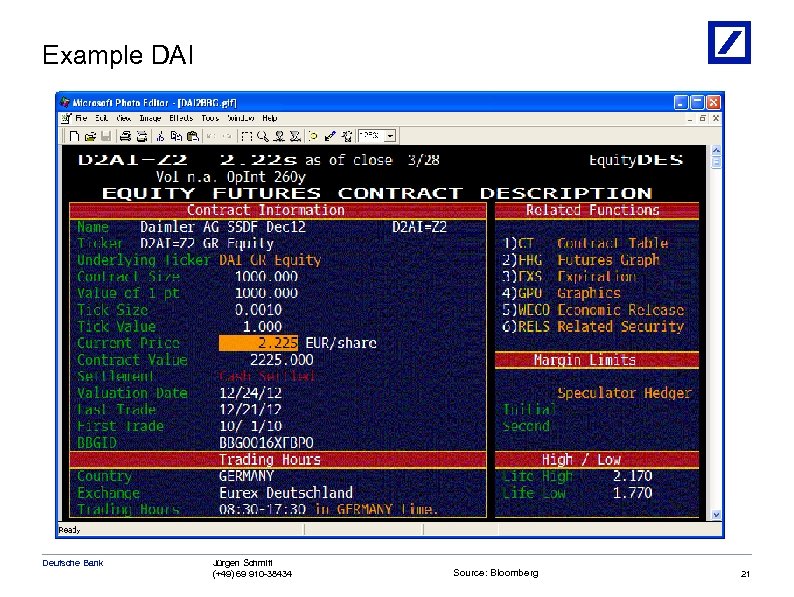Click the Deutsche Bank logo on the slide
Viewport: 794px width, 597px height.
pos(729,43)
